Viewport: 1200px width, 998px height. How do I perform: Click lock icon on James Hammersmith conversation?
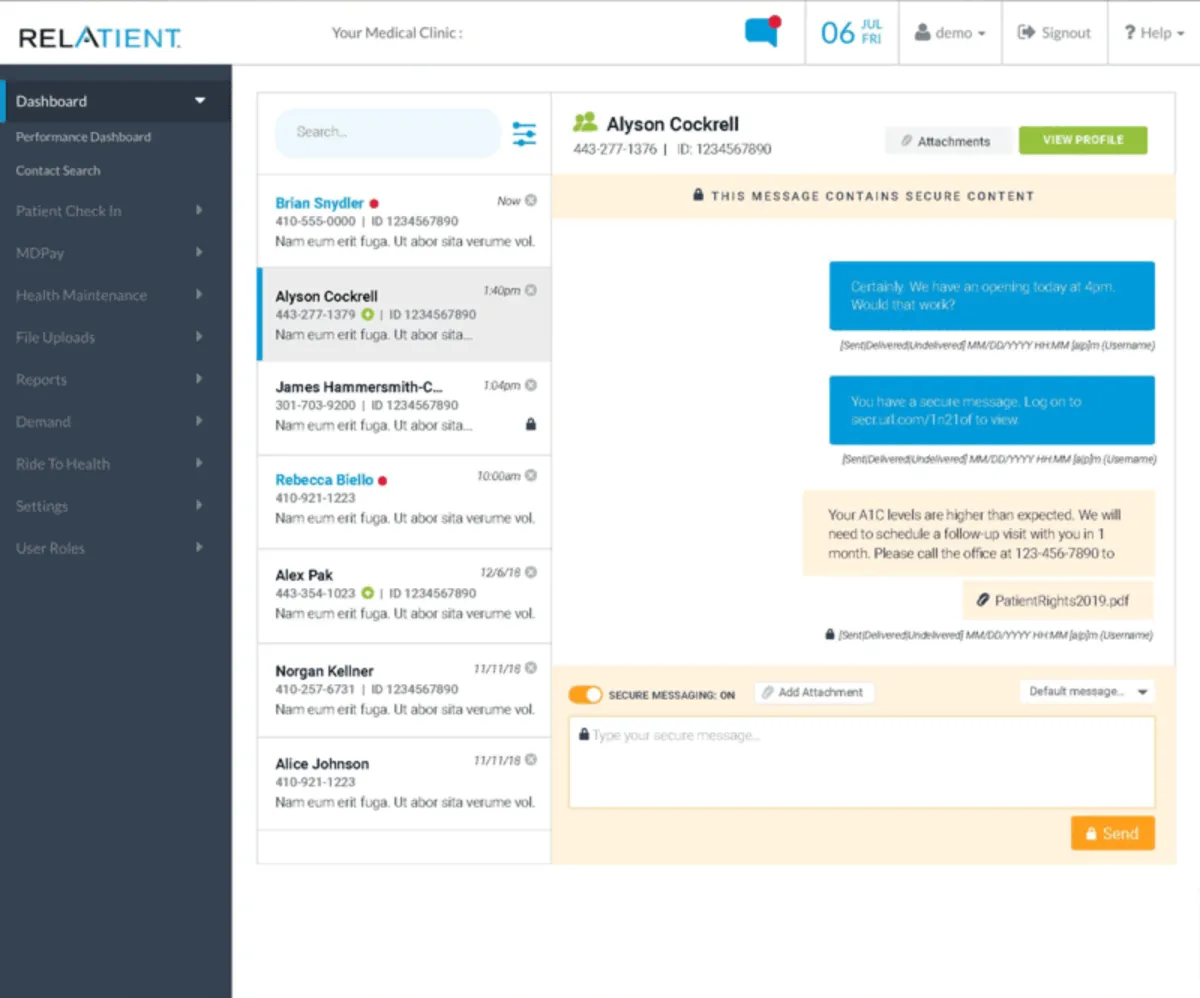tap(531, 424)
